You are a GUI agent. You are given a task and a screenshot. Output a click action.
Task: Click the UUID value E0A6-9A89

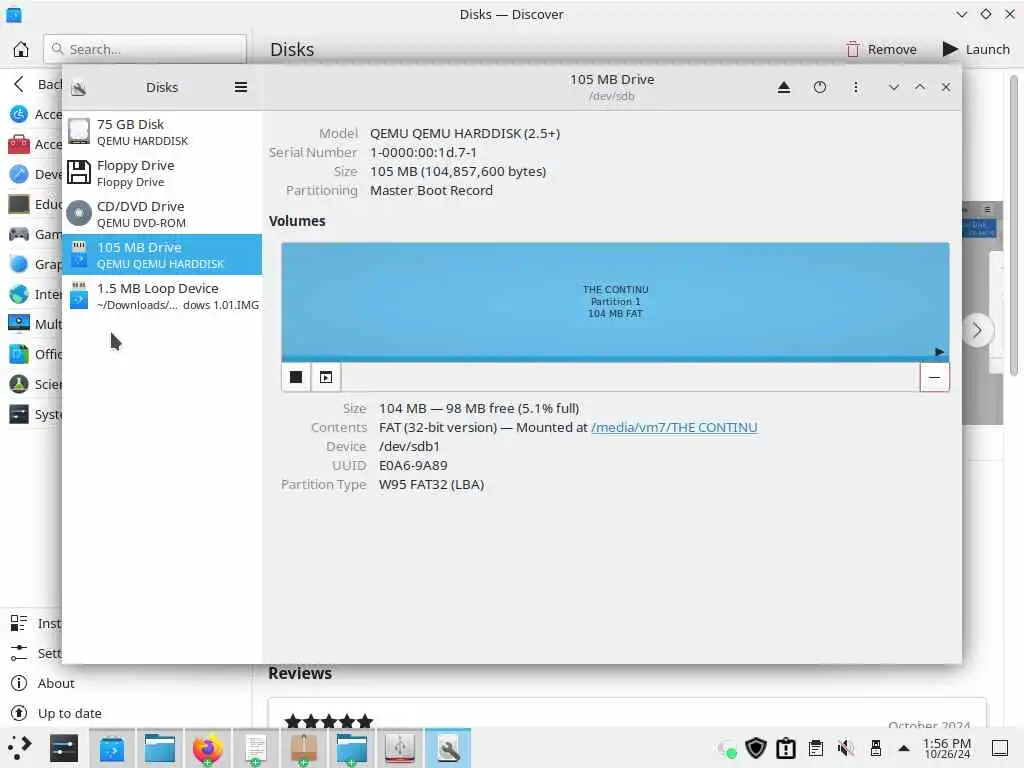[x=413, y=466]
